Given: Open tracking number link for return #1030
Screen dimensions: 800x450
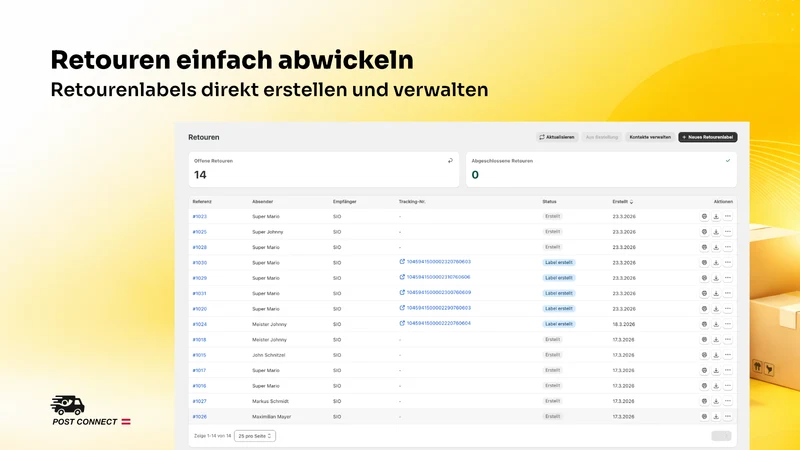Looking at the screenshot, I should click(x=435, y=262).
